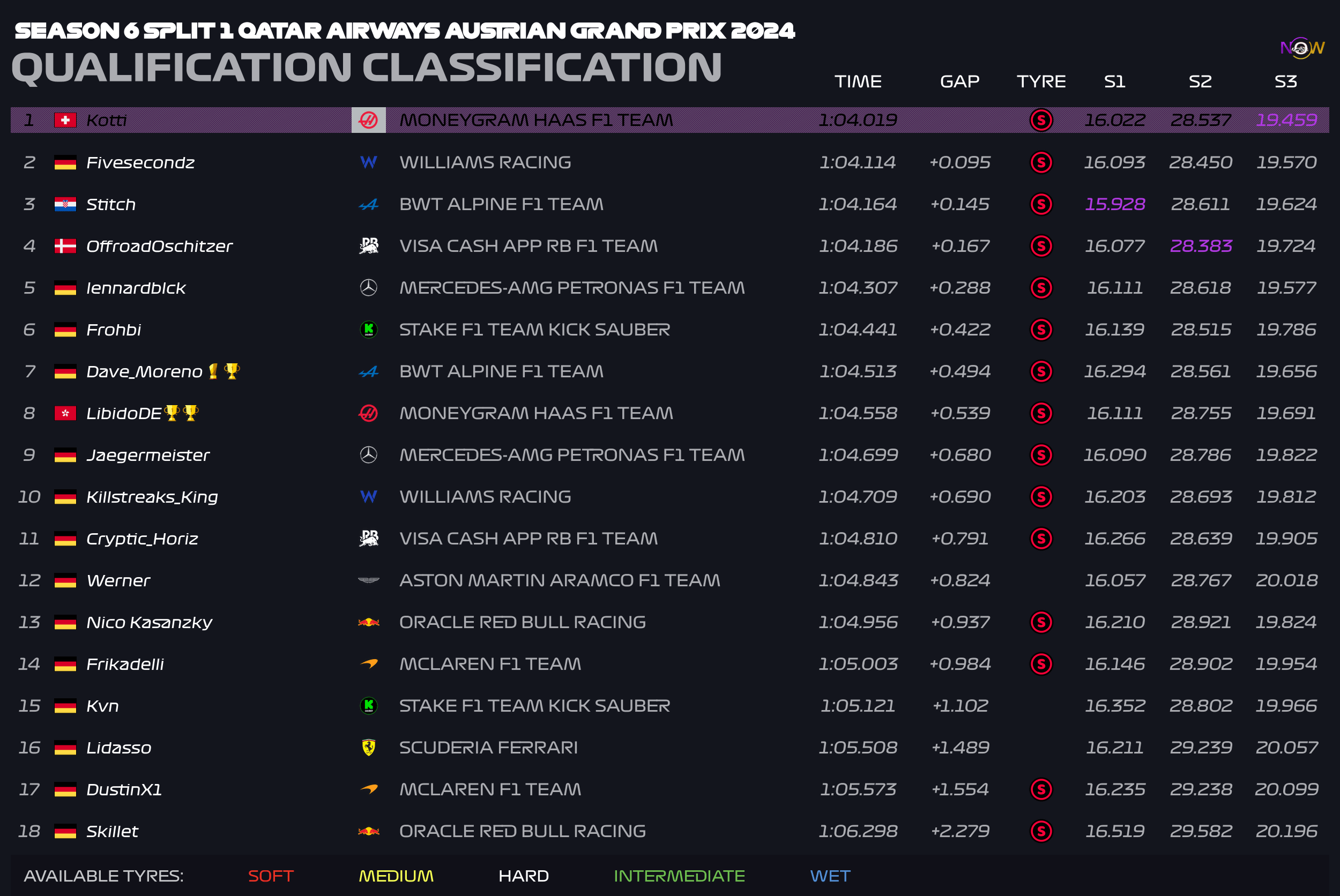Screen dimensions: 1340x896
Task: Select the MEDIUM tyre legend label
Action: click(396, 876)
